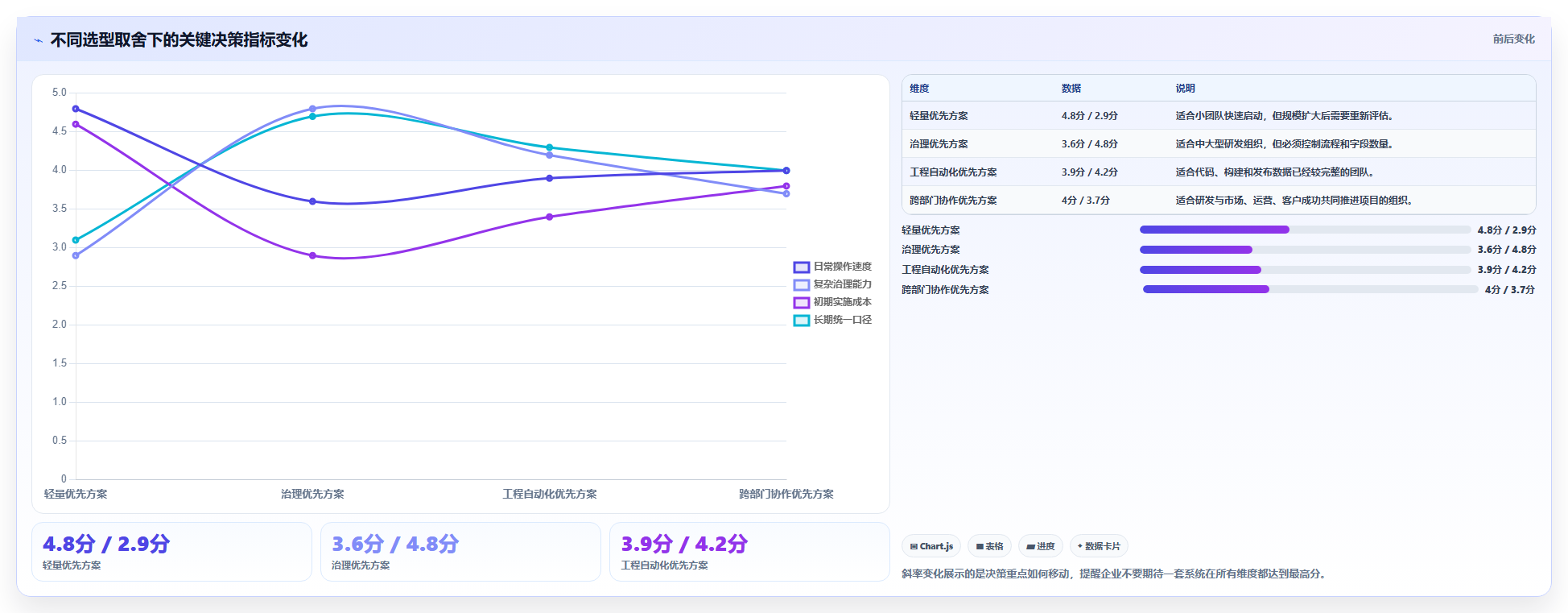Click the 长期统一口径 legend color box
1568x613 pixels.
802,321
